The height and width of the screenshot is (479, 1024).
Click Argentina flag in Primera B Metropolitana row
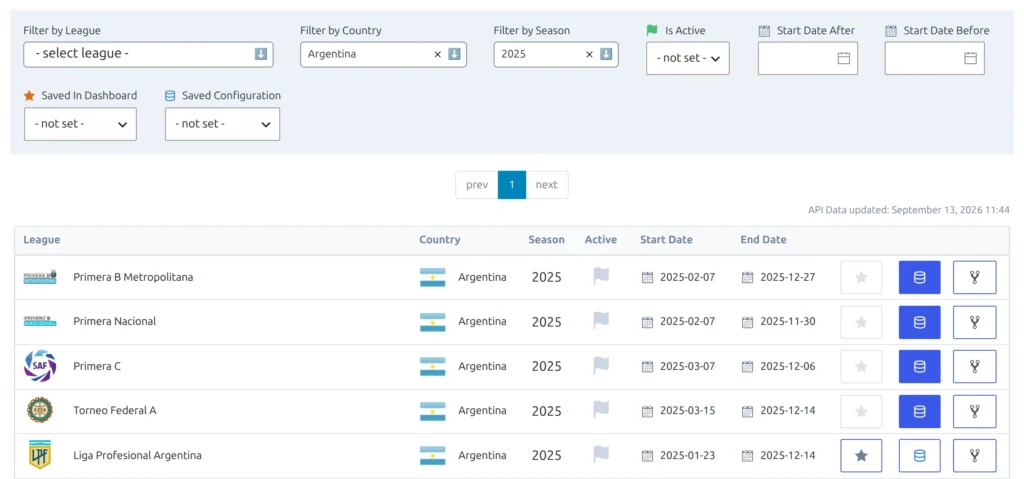[x=432, y=277]
